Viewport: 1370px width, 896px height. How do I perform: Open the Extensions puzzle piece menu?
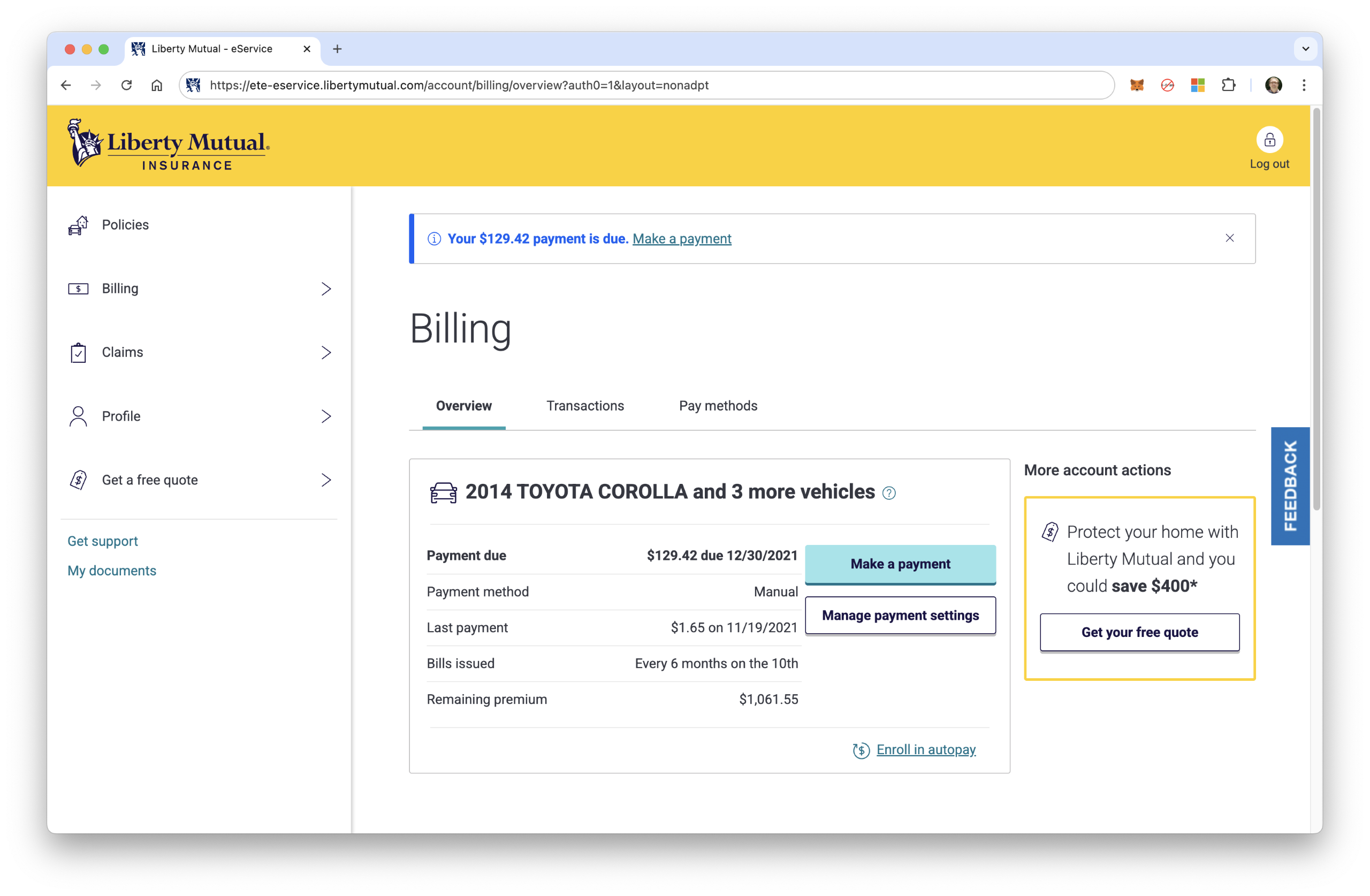pos(1228,85)
